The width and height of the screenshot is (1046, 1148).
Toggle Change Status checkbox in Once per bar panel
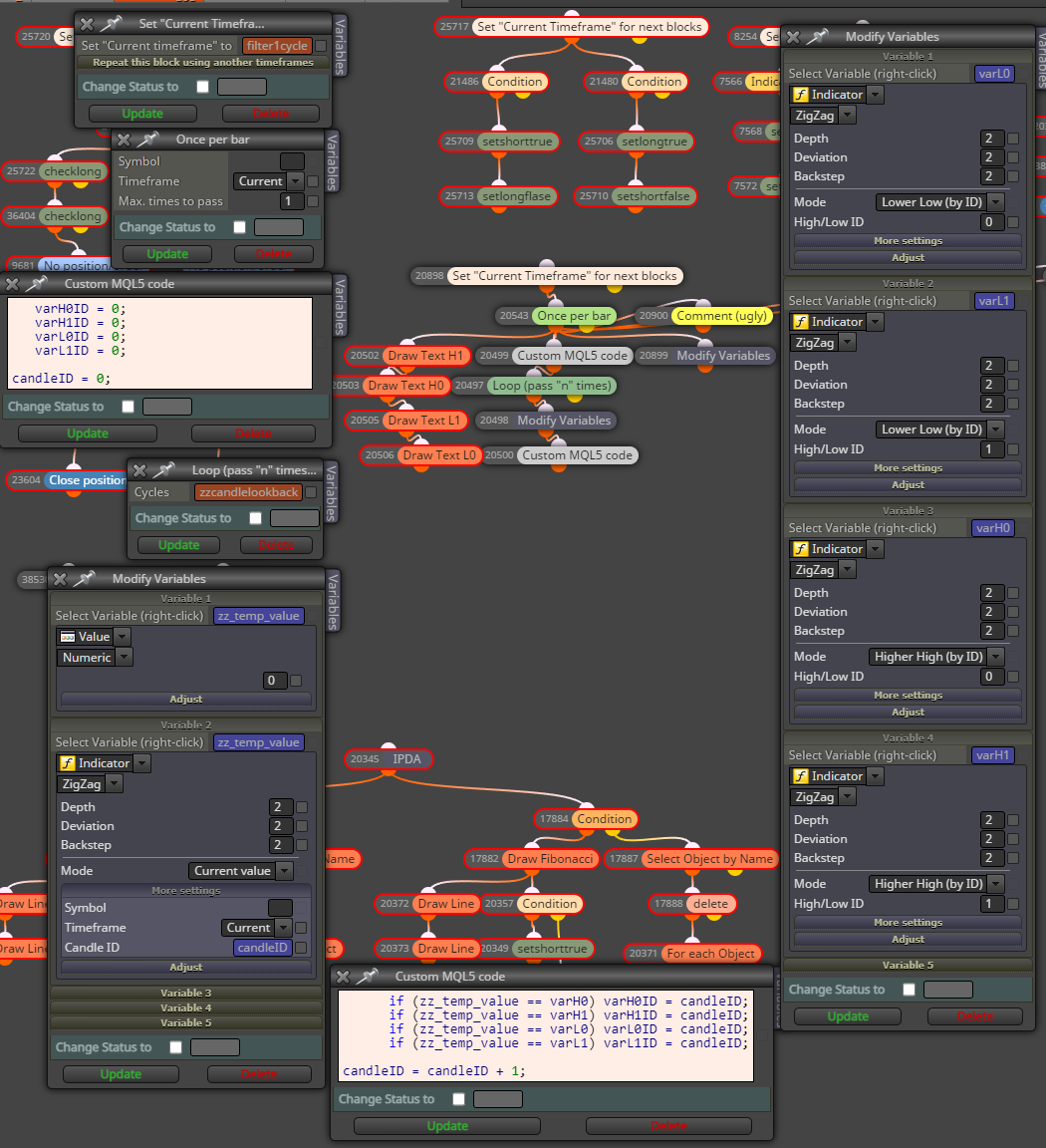click(x=239, y=227)
